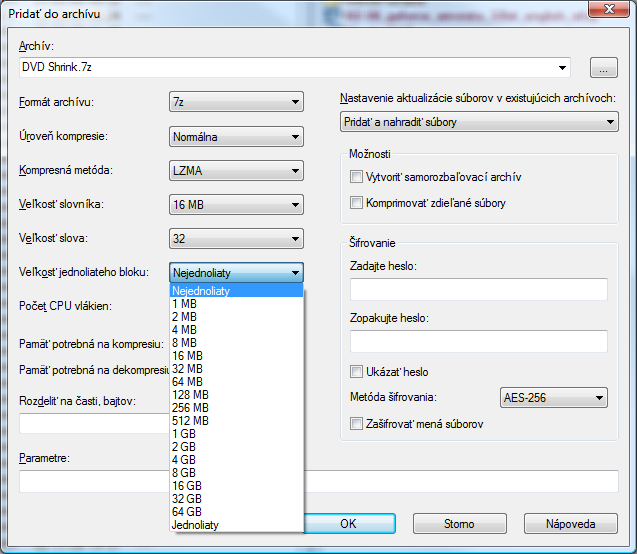637x554 pixels.
Task: Choose 4 GB block size option
Action: pyautogui.click(x=236, y=460)
